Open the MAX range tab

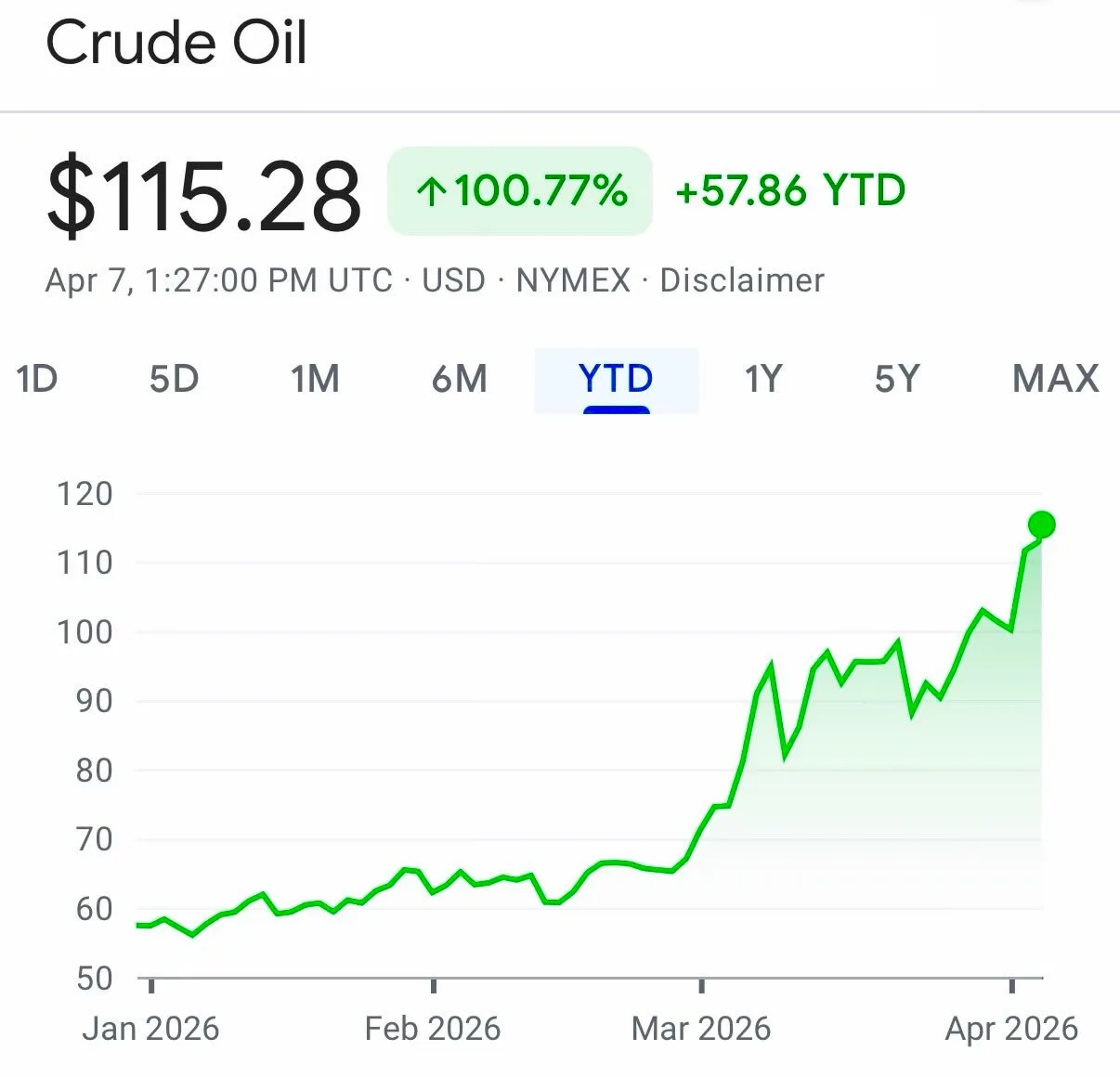1056,379
